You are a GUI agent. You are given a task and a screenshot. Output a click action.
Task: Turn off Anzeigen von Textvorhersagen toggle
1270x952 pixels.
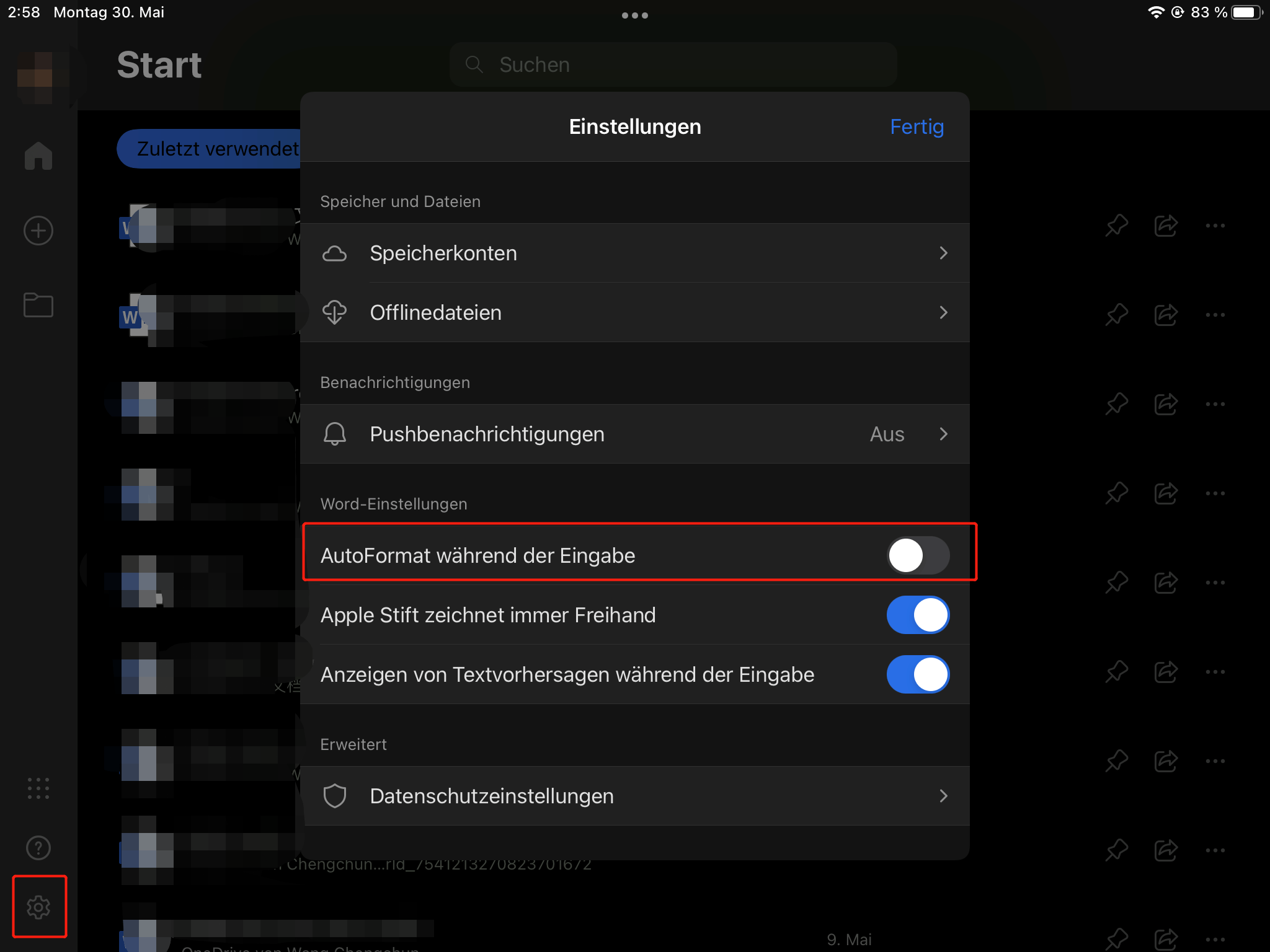pyautogui.click(x=918, y=674)
